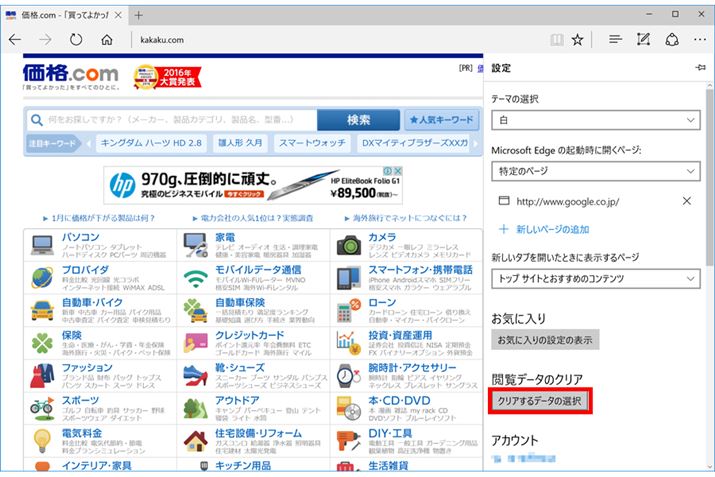Click the HP EliteBook Folio G1 ad banner
715x477 pixels.
coord(253,185)
